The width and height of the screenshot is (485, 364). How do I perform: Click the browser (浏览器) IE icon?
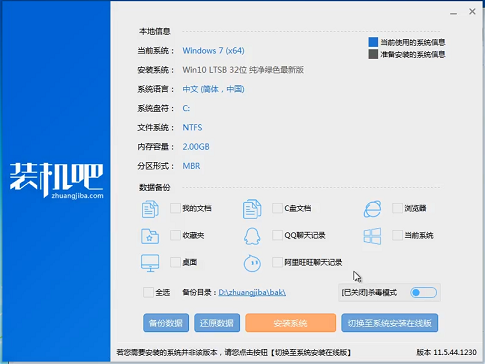click(x=372, y=209)
